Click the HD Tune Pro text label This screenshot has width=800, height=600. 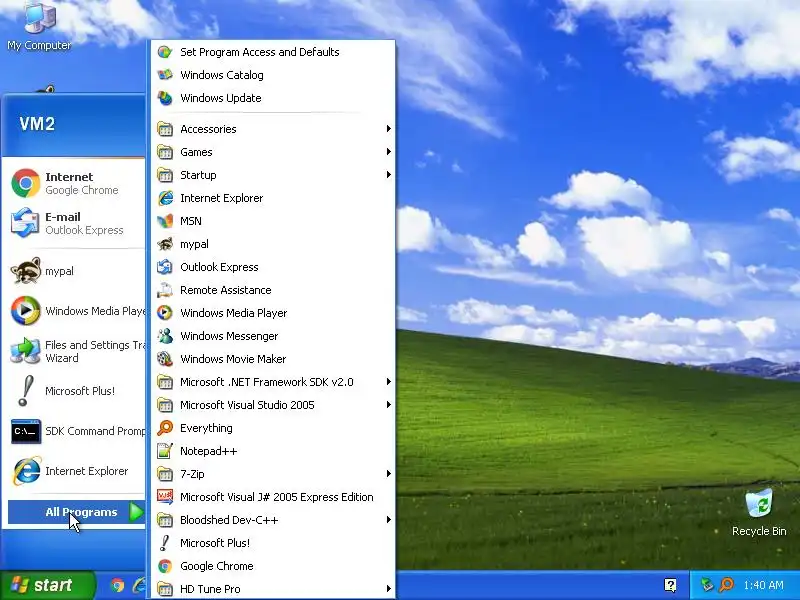pyautogui.click(x=210, y=589)
